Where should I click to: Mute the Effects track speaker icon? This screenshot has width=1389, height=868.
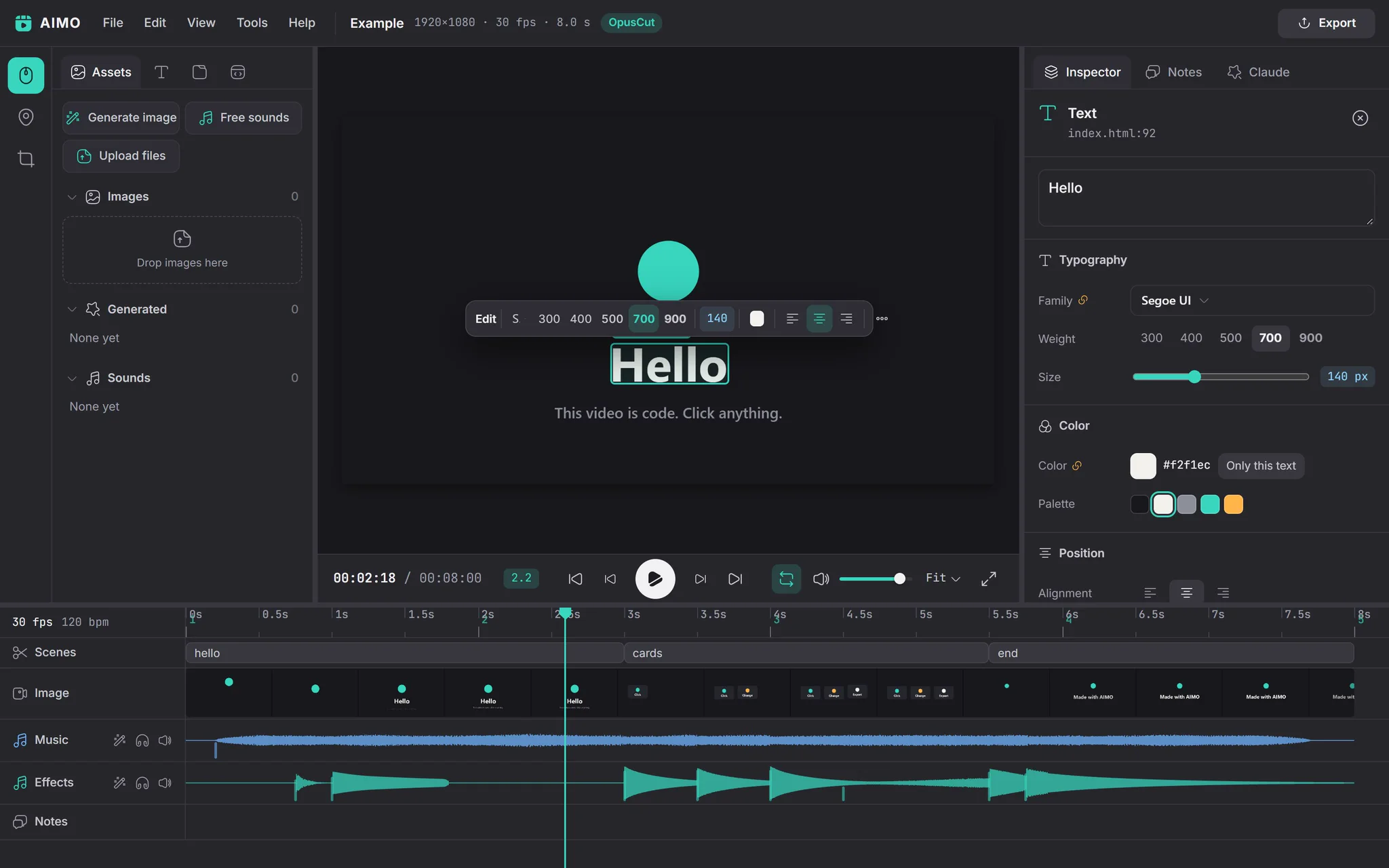point(165,783)
